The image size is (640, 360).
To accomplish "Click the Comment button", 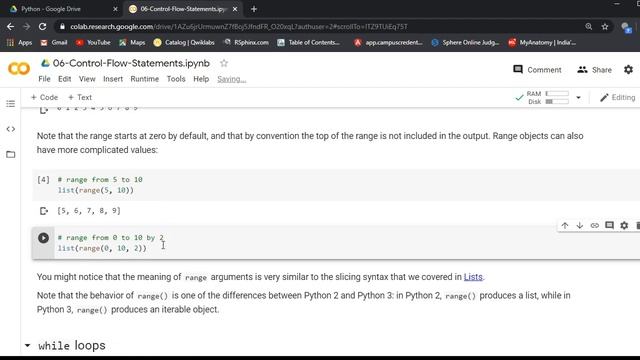I will pyautogui.click(x=537, y=70).
